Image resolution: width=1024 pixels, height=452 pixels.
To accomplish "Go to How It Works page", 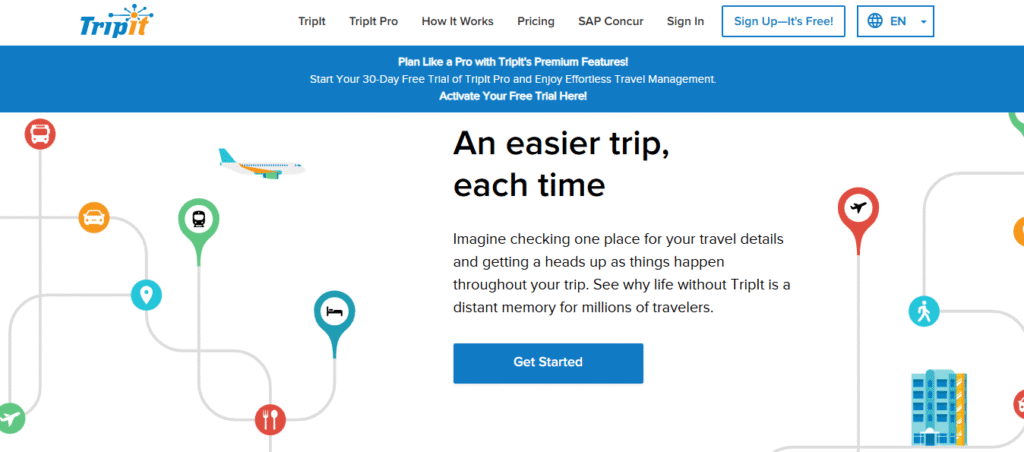I will pos(458,22).
